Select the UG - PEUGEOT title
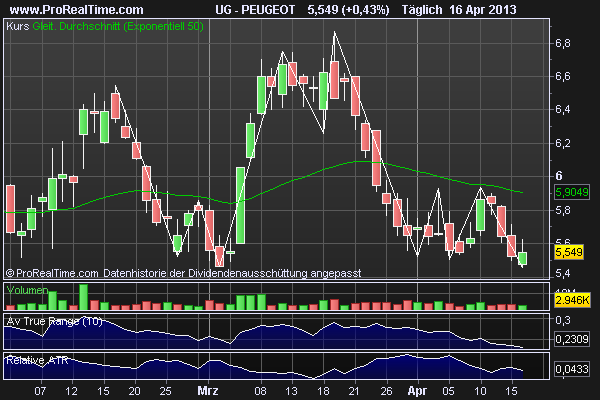The image size is (600, 400). click(x=255, y=9)
